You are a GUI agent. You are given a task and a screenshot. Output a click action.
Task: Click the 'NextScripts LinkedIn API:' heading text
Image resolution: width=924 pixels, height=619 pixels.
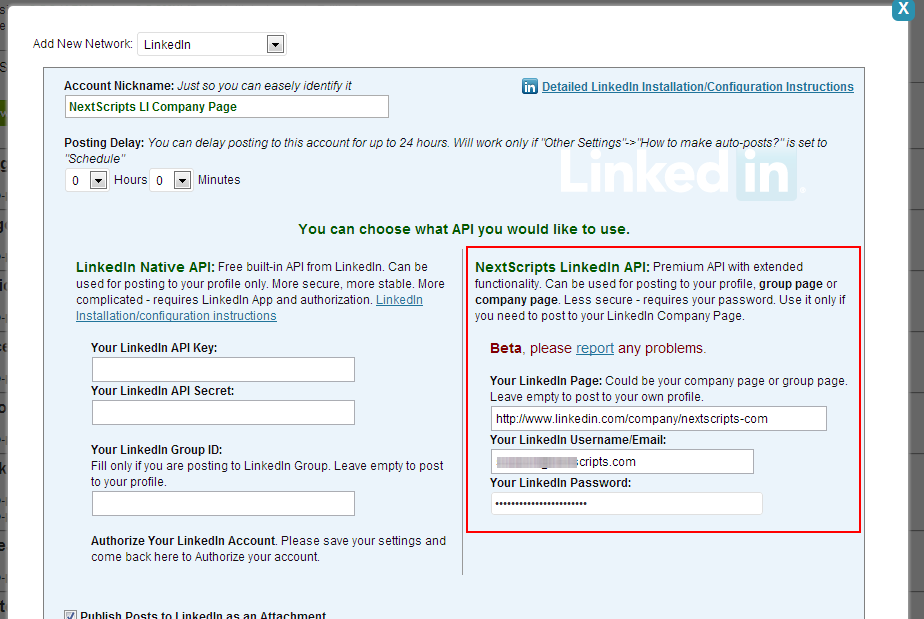point(562,267)
